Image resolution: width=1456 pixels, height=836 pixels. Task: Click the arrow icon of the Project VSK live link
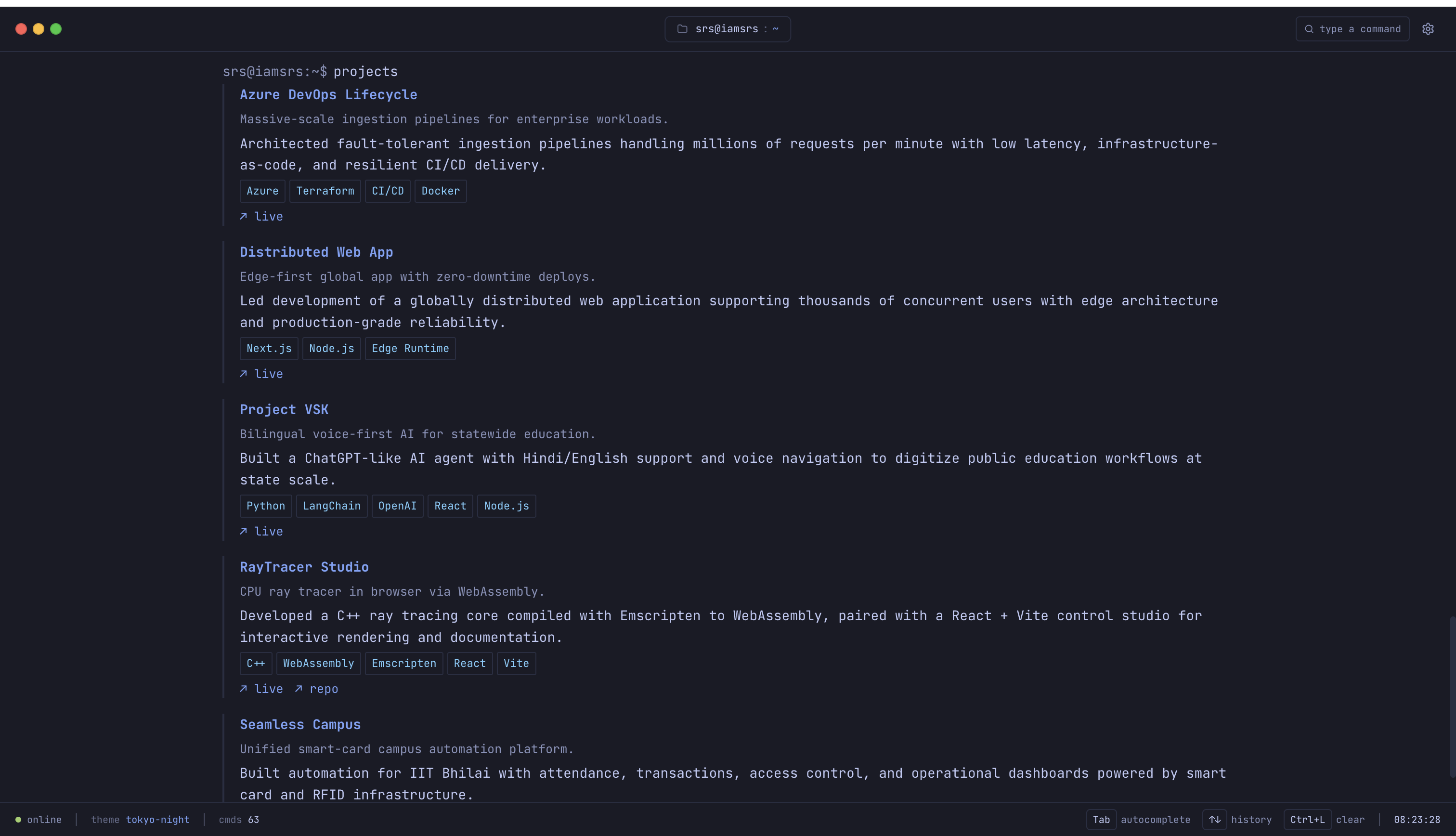243,531
